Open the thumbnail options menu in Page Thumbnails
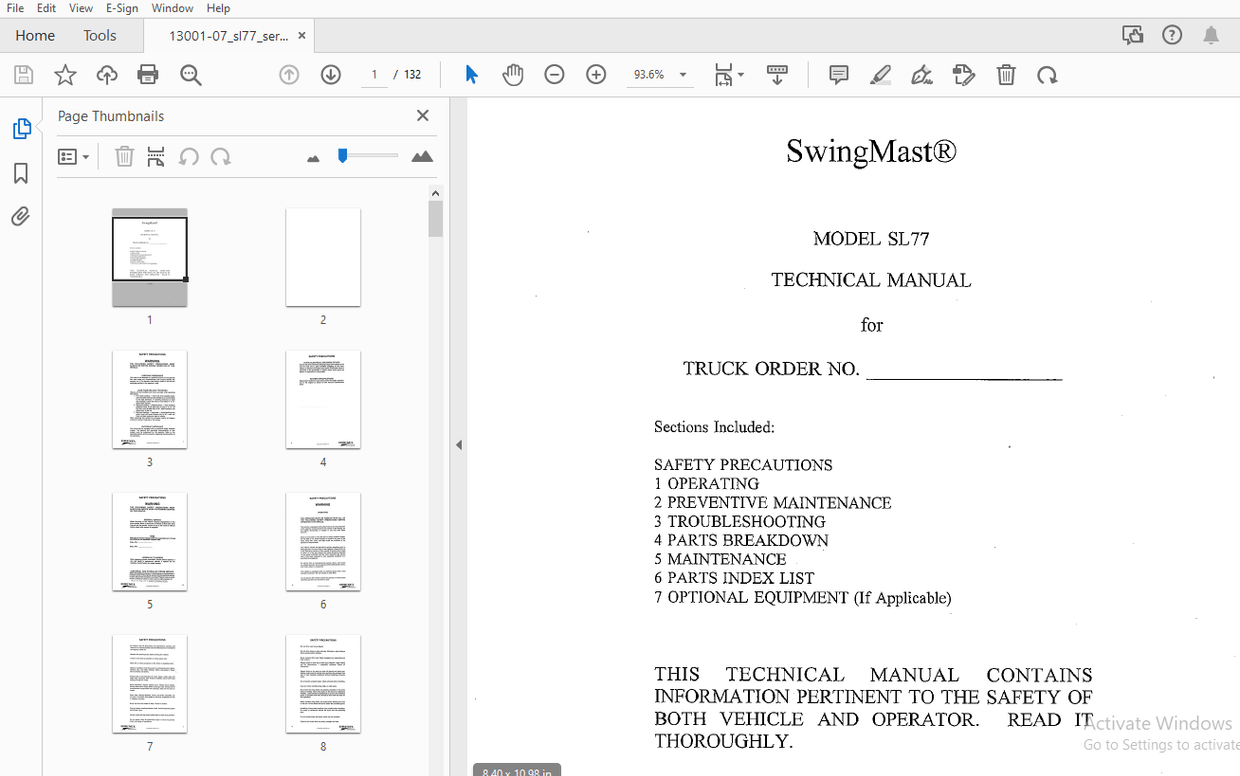1240x776 pixels. point(73,156)
